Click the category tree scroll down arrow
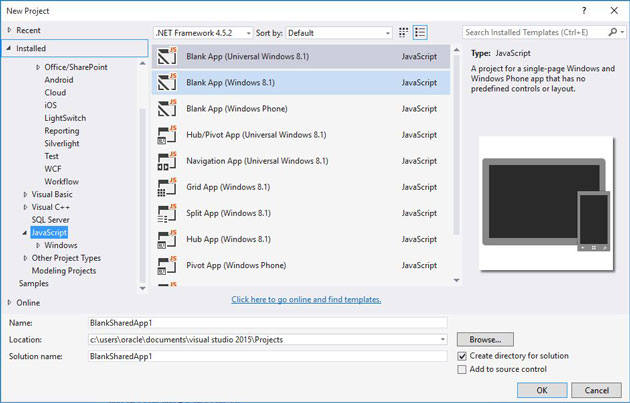 point(143,288)
